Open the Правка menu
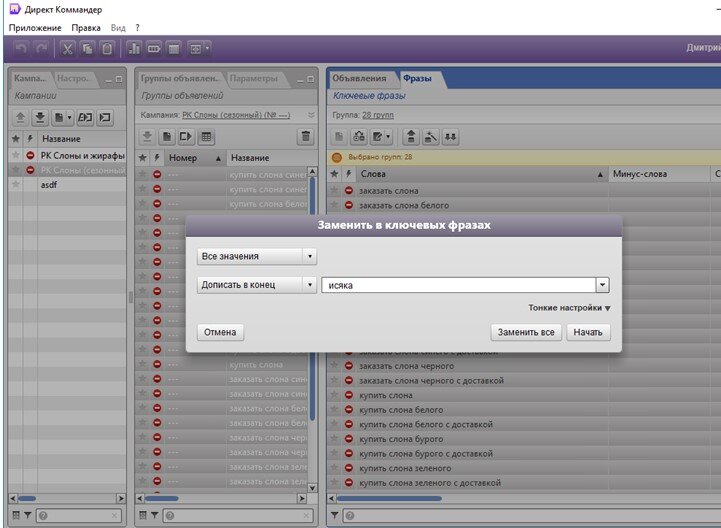 tap(86, 28)
